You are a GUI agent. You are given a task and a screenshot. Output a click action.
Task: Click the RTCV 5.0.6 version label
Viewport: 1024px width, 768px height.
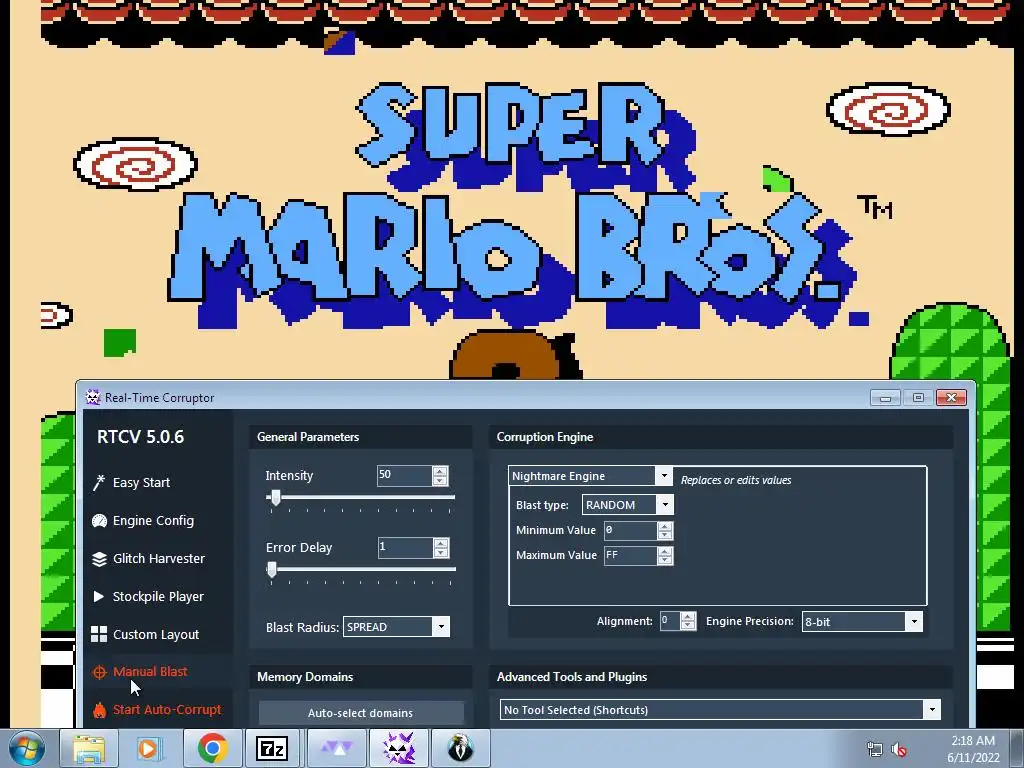140,437
